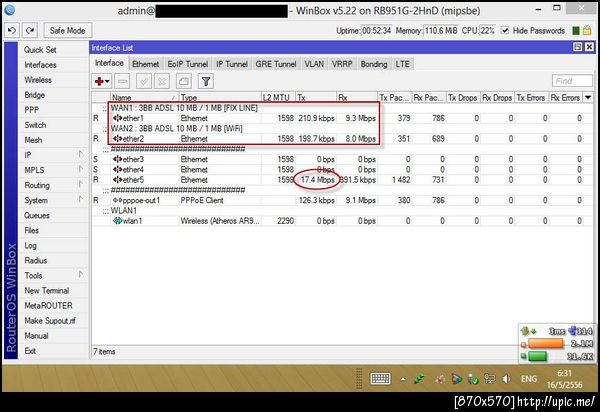The width and height of the screenshot is (600, 412).
Task: Click the lock icon beside Hide Passwords
Action: click(587, 30)
